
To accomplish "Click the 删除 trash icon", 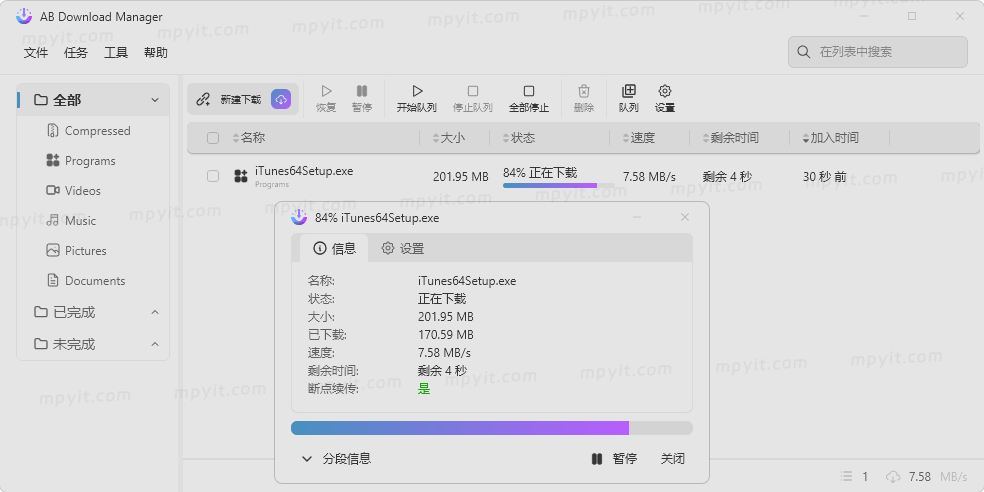I will (584, 92).
